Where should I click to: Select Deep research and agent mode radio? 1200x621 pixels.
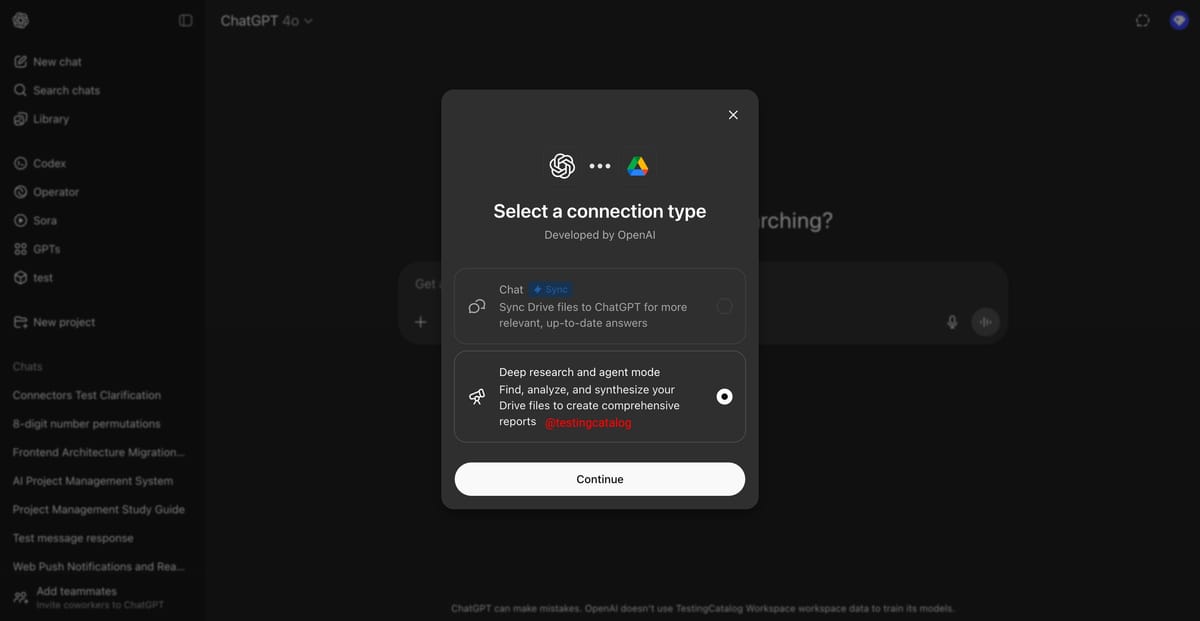(724, 397)
